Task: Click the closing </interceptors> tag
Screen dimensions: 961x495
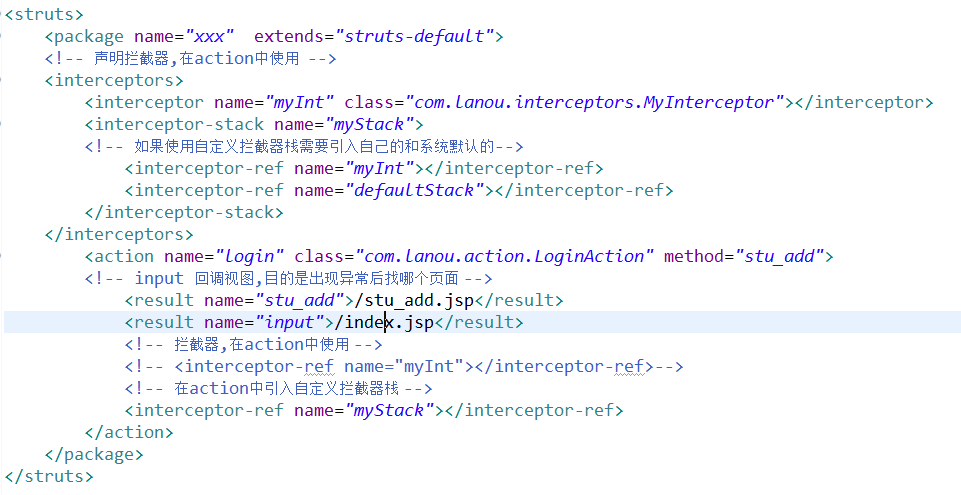Action: [x=119, y=235]
